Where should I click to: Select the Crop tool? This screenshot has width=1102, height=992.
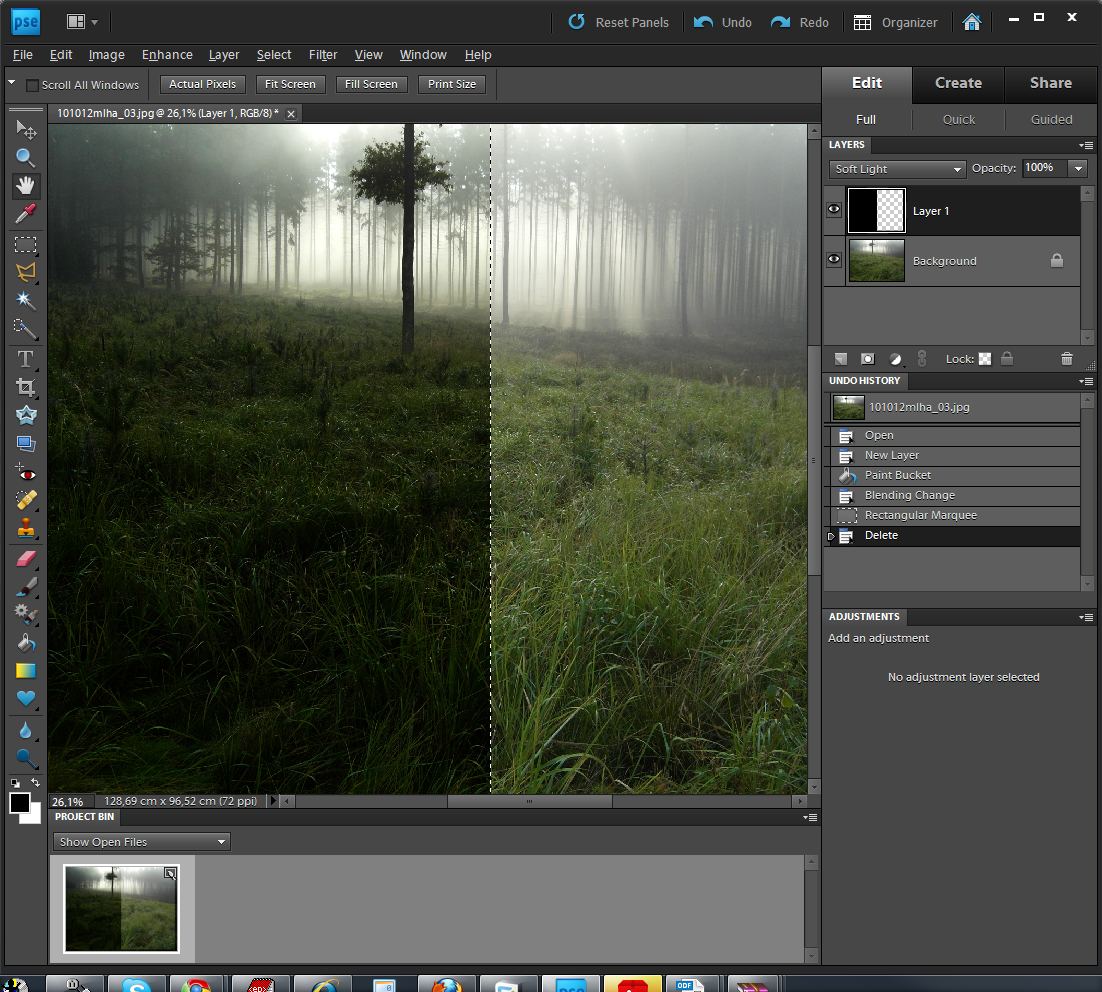point(26,387)
